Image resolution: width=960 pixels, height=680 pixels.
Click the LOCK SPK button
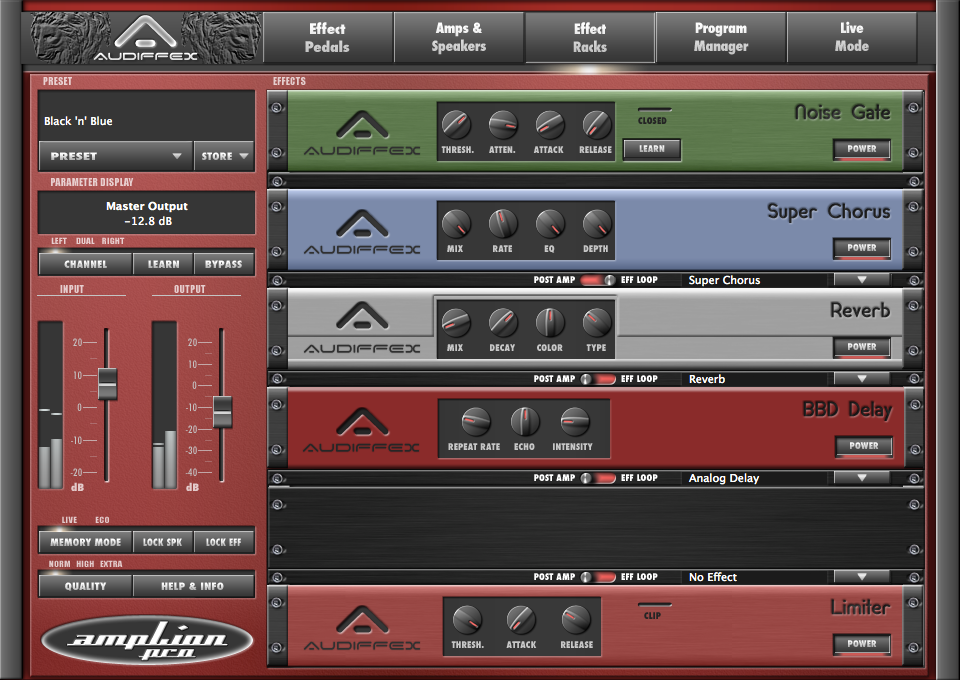coord(163,542)
